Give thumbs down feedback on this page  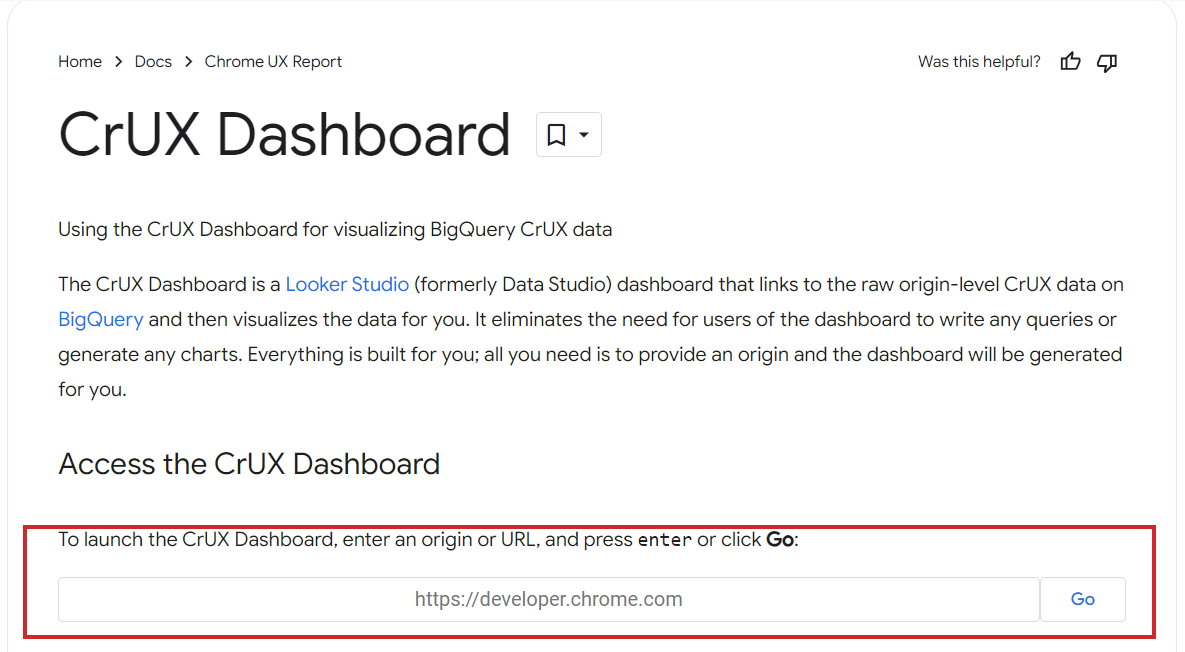[x=1107, y=62]
